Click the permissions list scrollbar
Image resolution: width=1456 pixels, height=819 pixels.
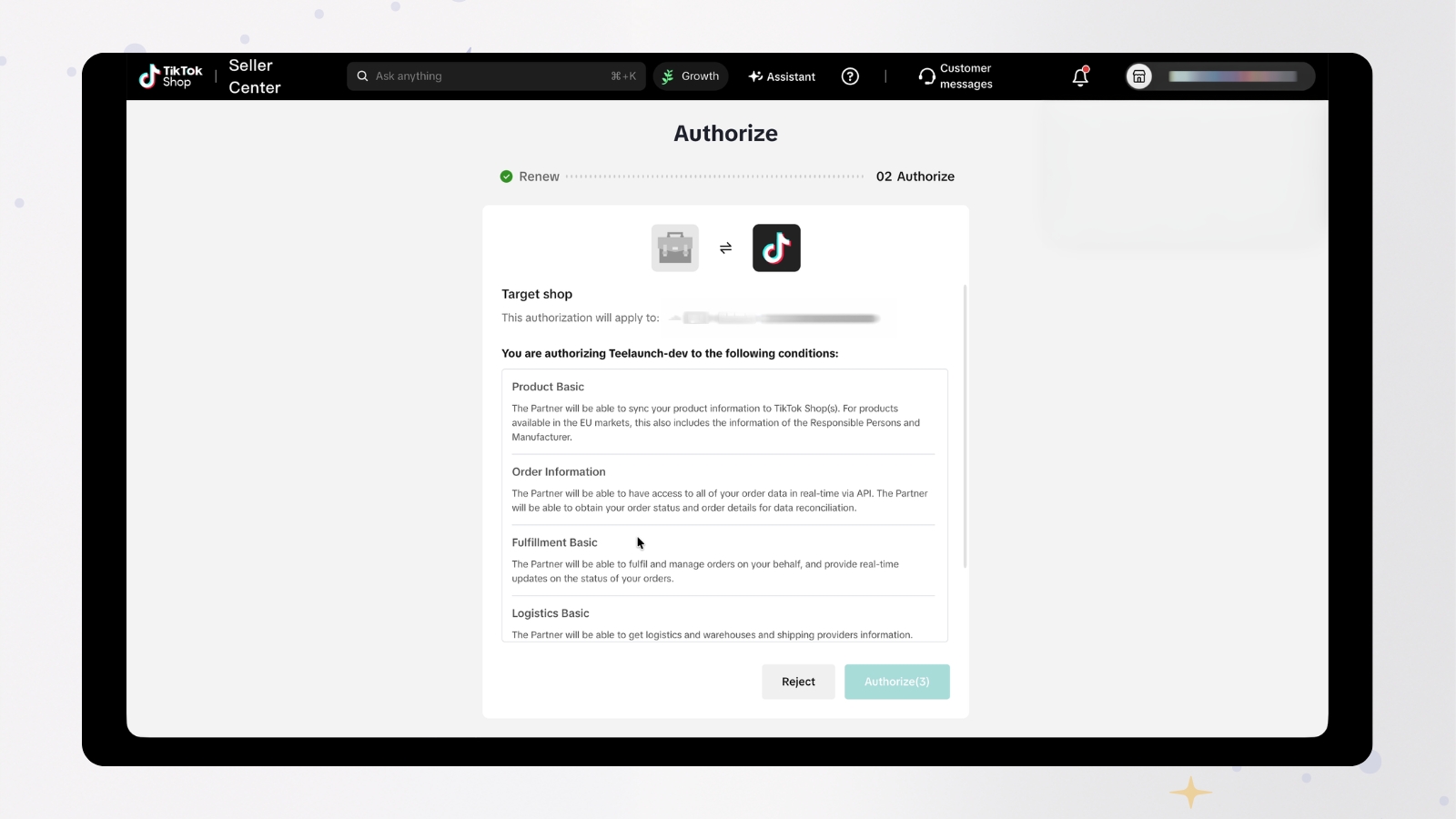click(x=965, y=426)
